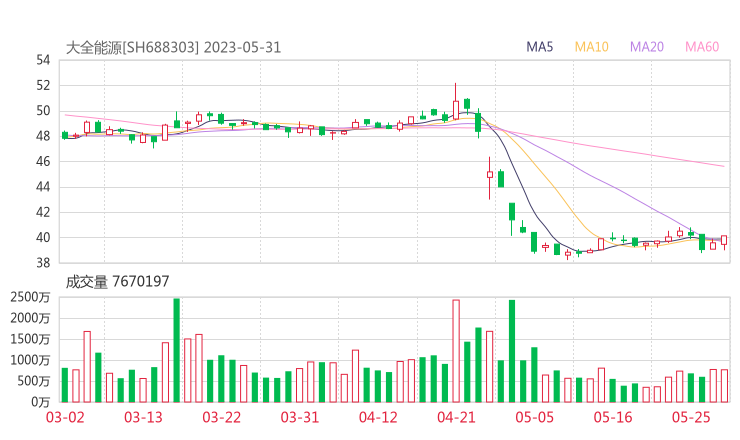The width and height of the screenshot is (740, 440).
Task: Click the 2500万 volume axis label
Action: tap(30, 297)
